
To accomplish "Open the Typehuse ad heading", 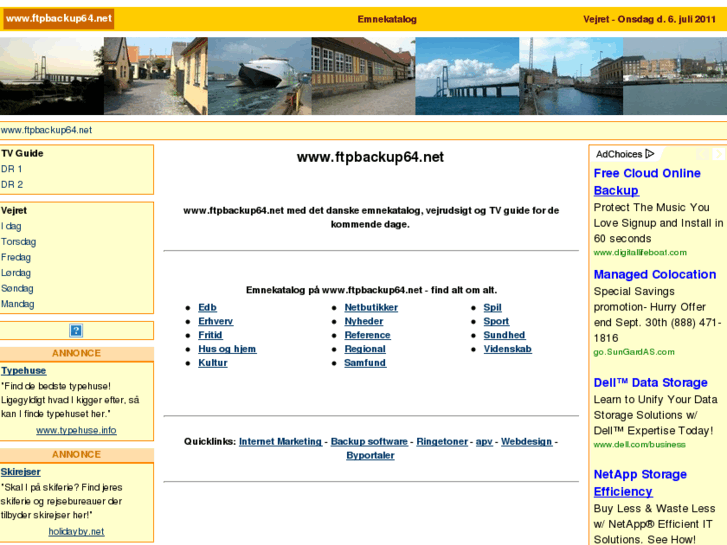I will tap(24, 371).
